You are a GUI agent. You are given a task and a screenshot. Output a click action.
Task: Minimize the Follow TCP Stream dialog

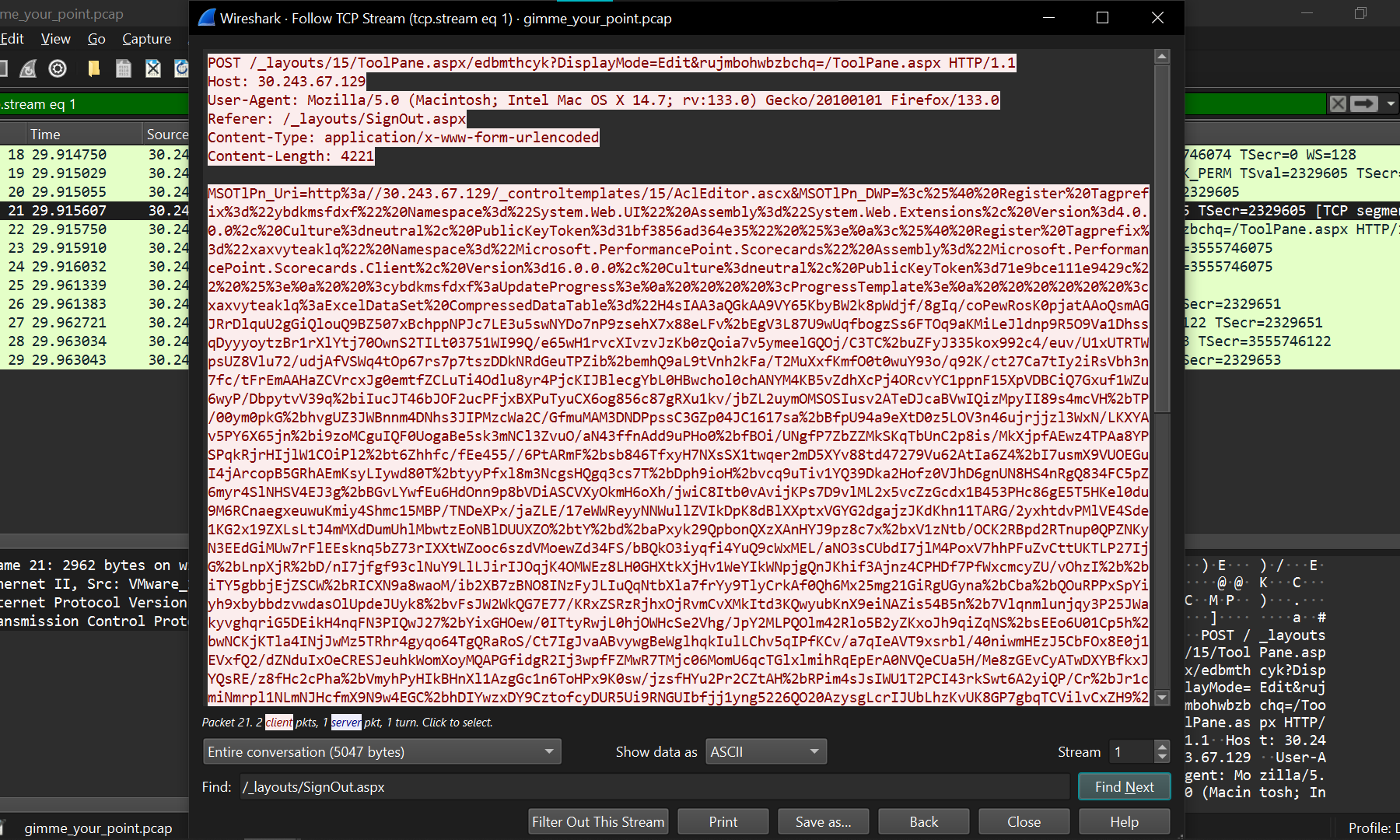click(1048, 18)
